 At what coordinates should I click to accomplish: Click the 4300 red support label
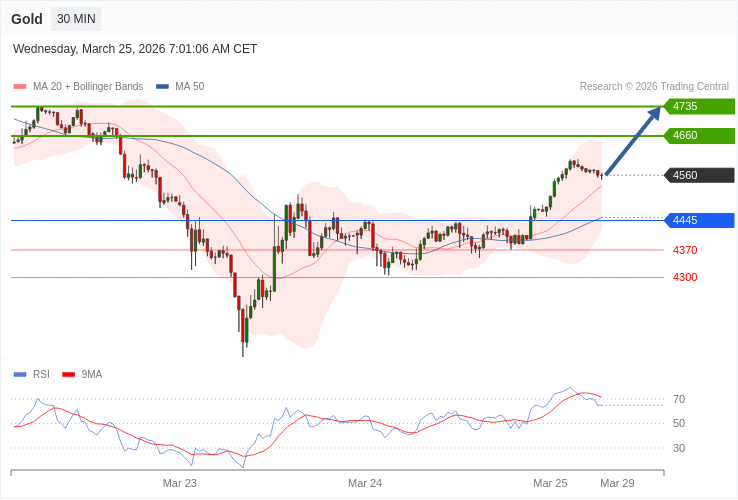[685, 277]
